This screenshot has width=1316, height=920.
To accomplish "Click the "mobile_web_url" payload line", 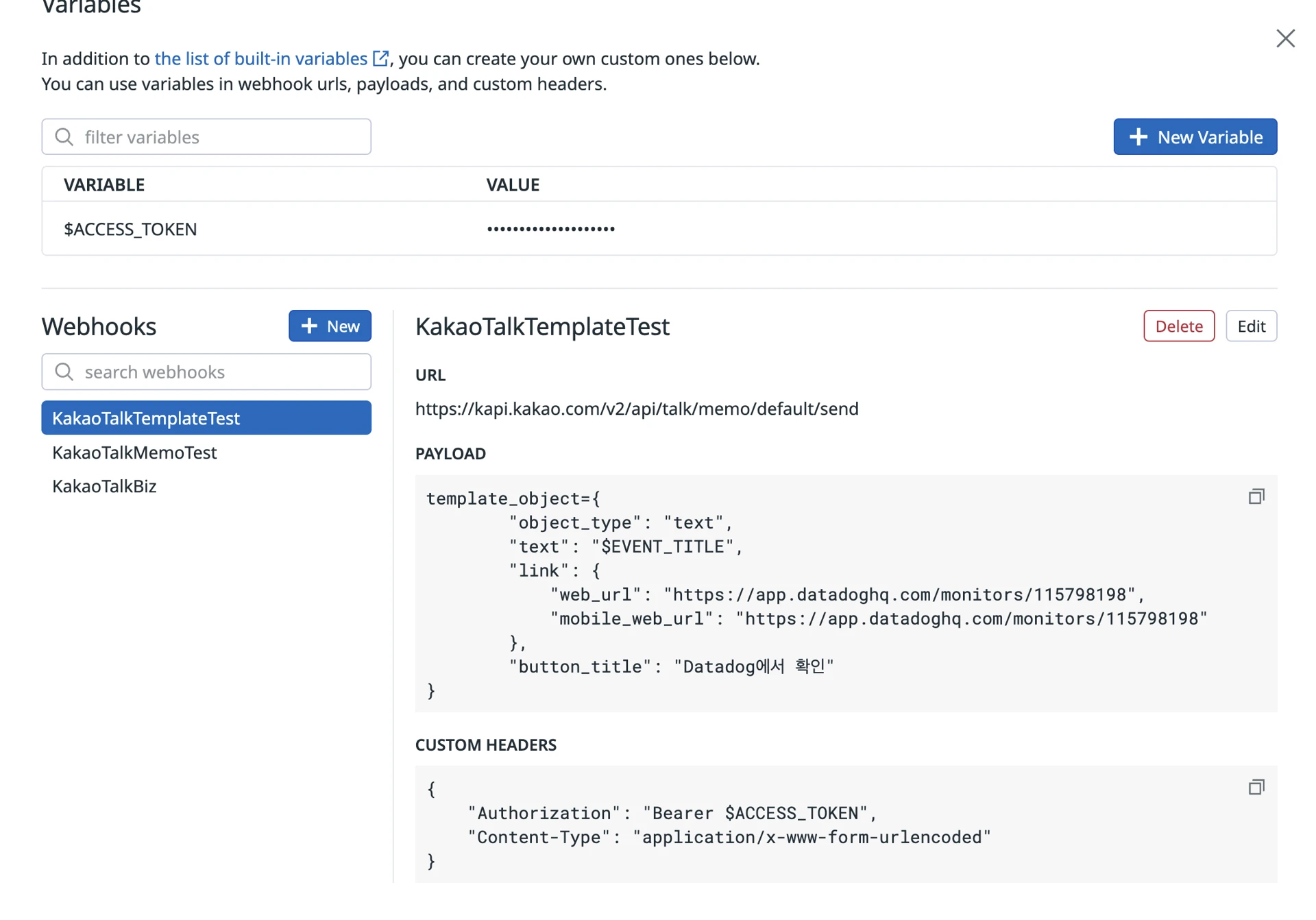I will [x=879, y=618].
